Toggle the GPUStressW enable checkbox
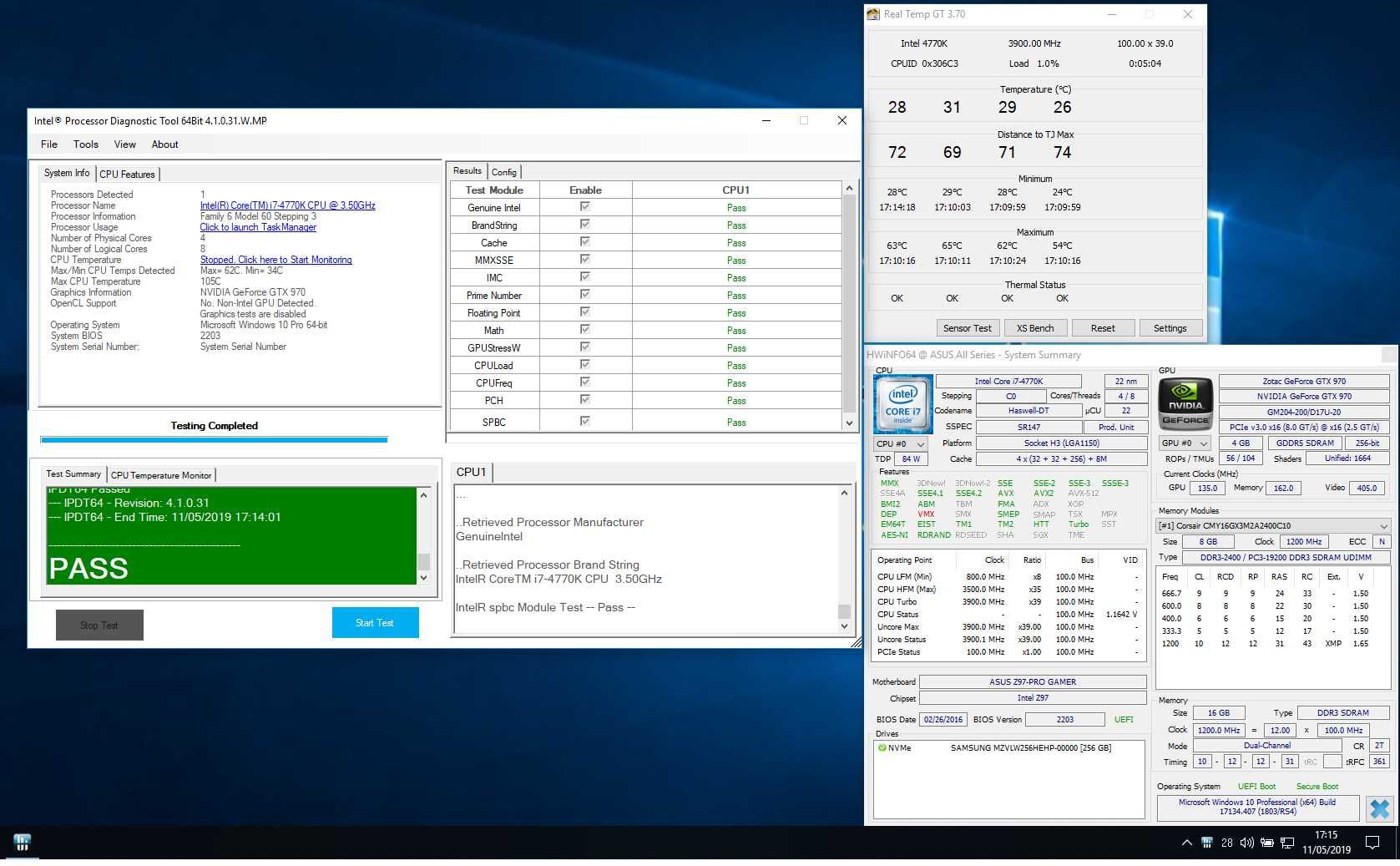This screenshot has width=1400, height=866. point(585,347)
